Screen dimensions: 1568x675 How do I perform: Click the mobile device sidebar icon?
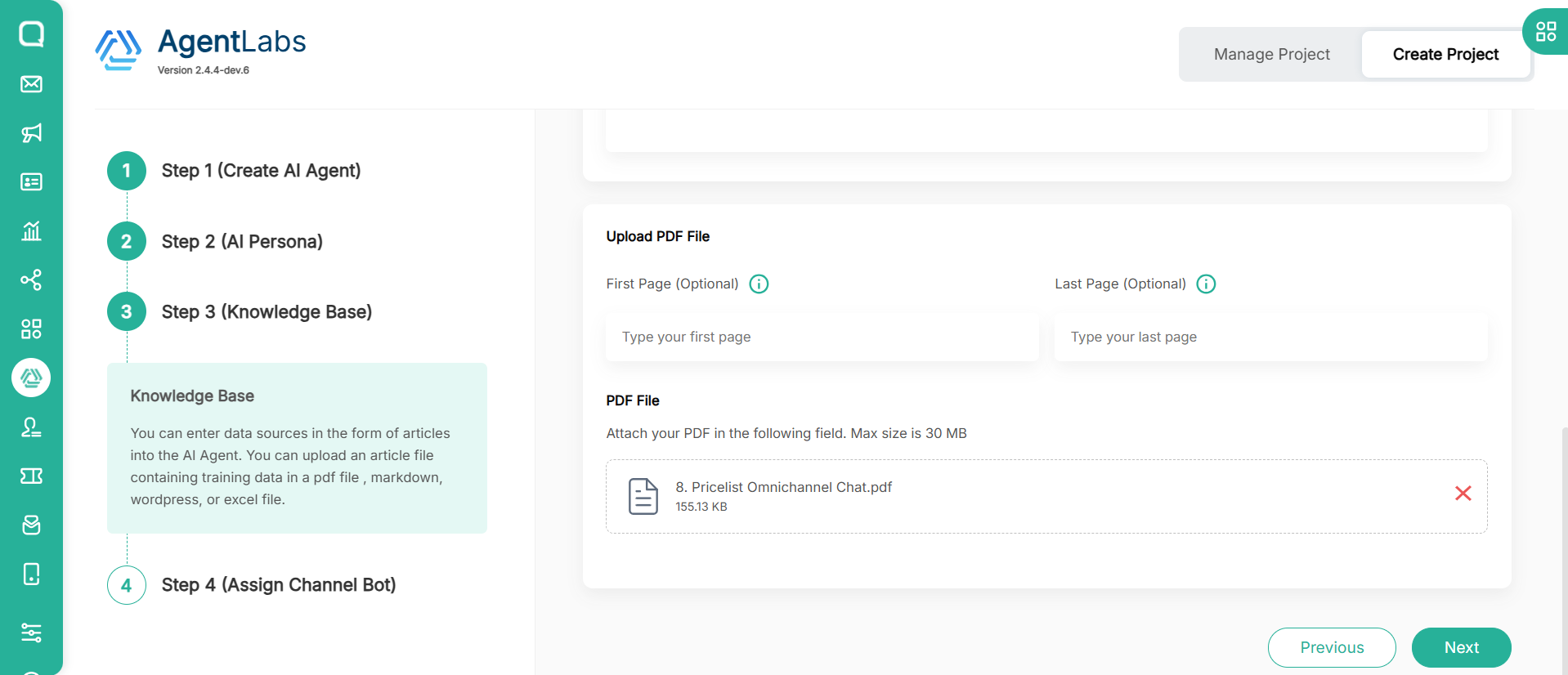31,574
